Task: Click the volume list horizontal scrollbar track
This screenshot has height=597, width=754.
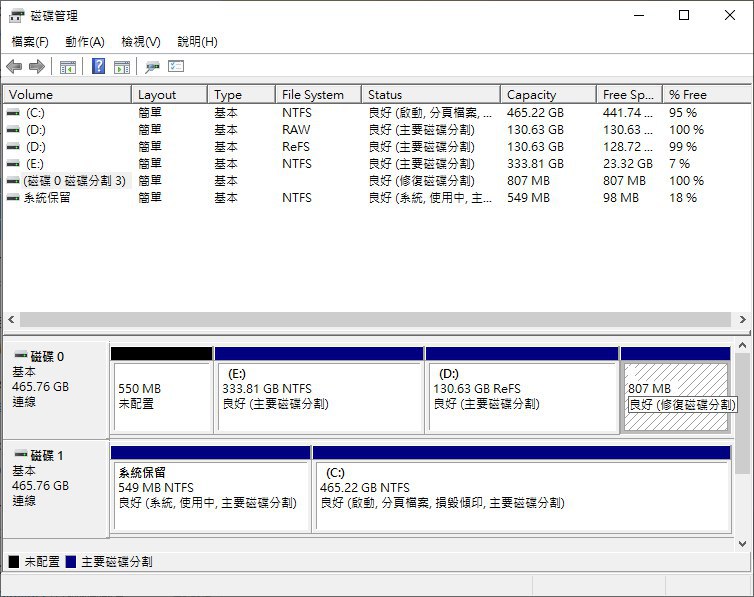Action: (375, 319)
